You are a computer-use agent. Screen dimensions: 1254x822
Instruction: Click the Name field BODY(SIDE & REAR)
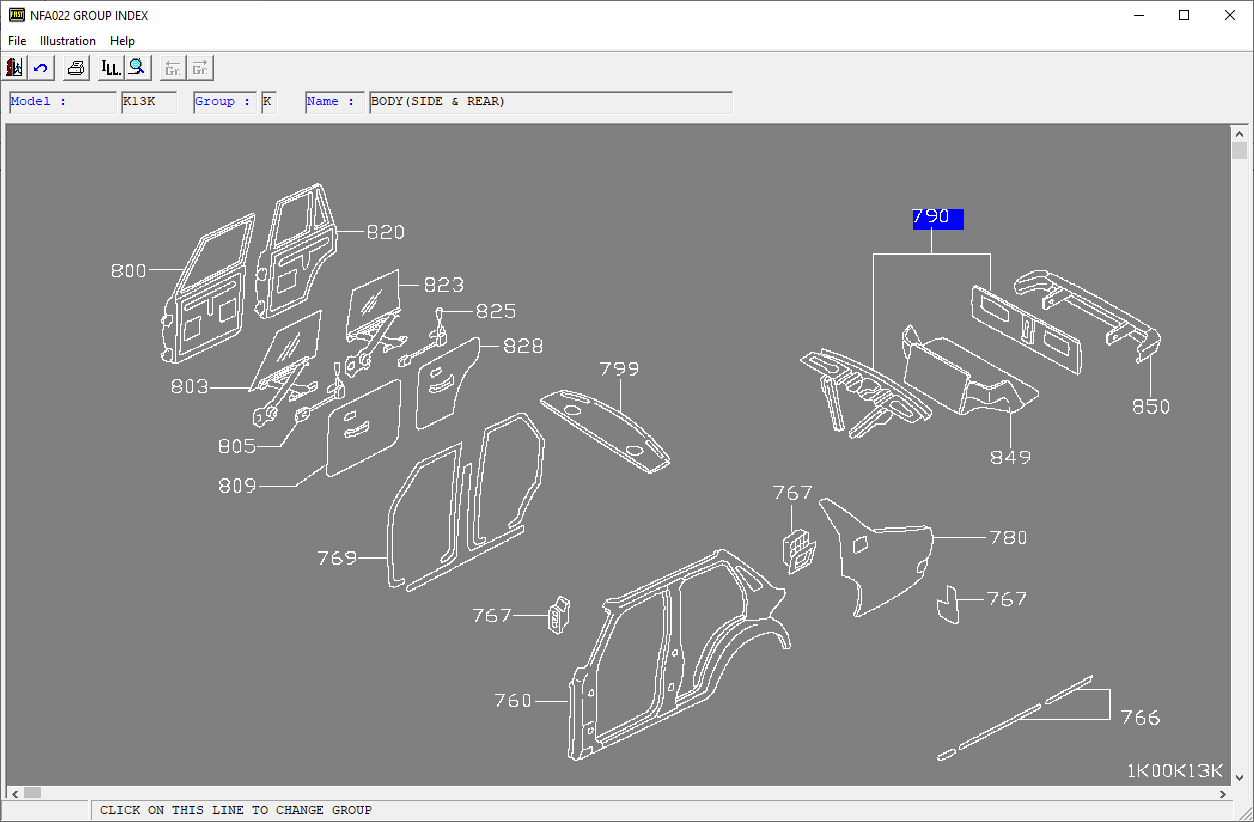click(x=550, y=102)
